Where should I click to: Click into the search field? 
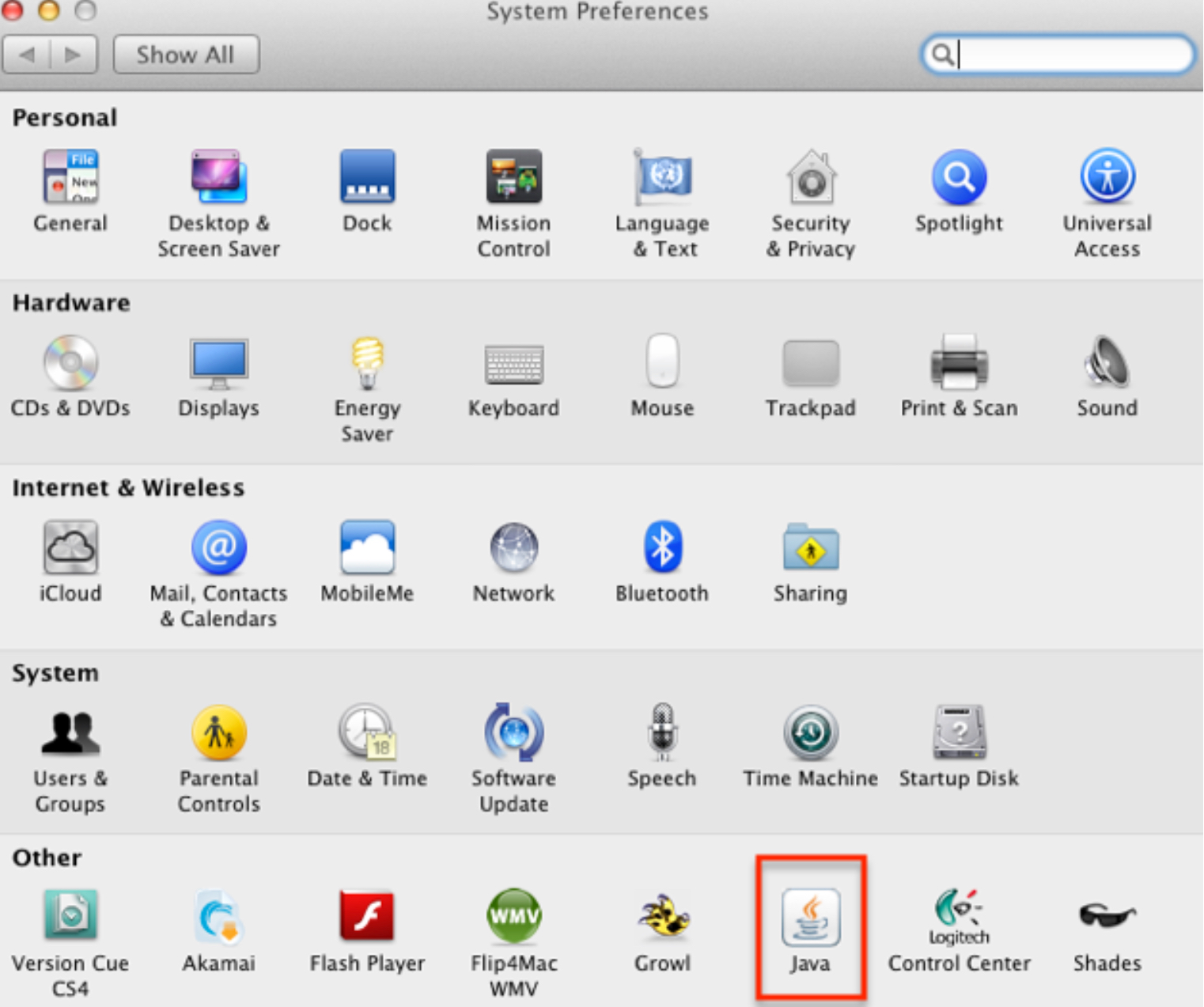[x=1058, y=55]
